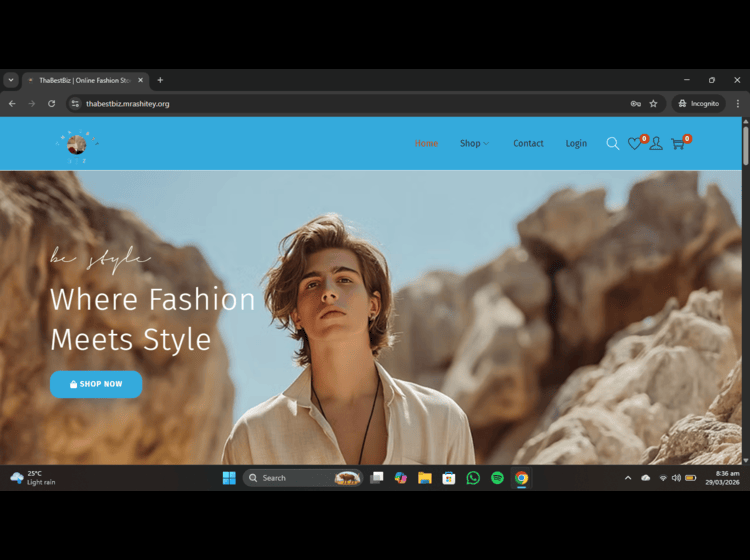The height and width of the screenshot is (560, 750).
Task: Open Wi-Fi network tray icon
Action: click(663, 478)
